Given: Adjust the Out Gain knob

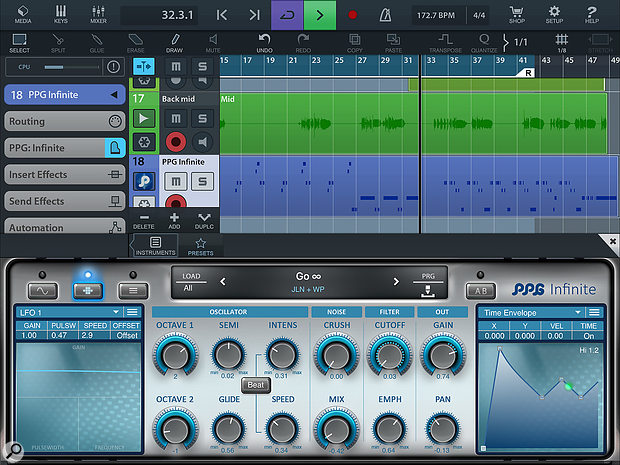Looking at the screenshot, I should (x=443, y=354).
